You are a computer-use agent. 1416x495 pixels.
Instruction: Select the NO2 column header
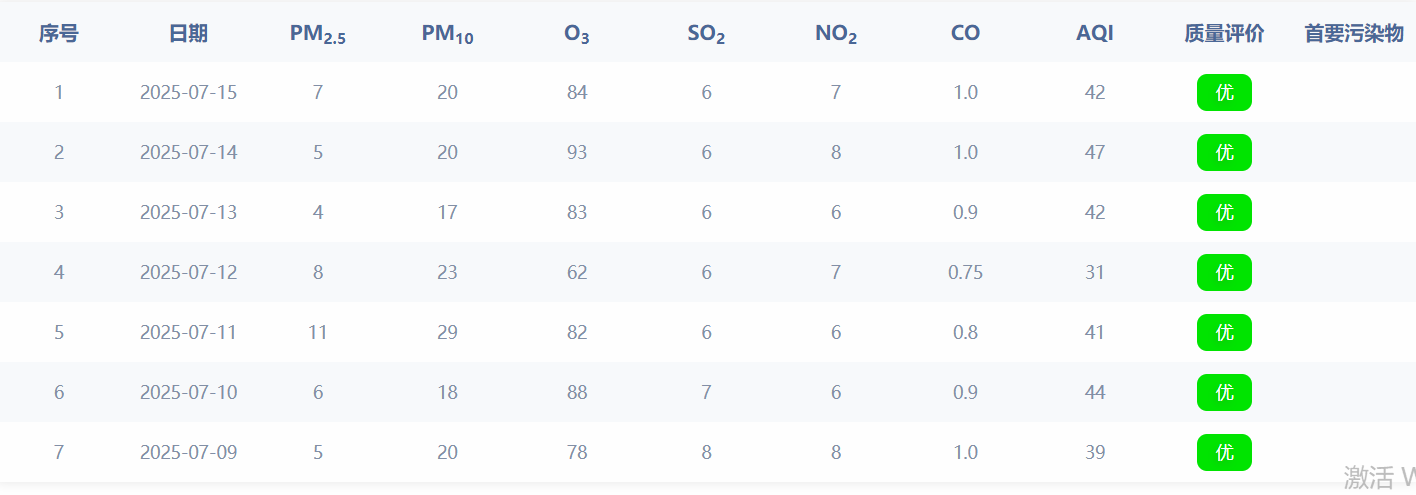pyautogui.click(x=836, y=34)
